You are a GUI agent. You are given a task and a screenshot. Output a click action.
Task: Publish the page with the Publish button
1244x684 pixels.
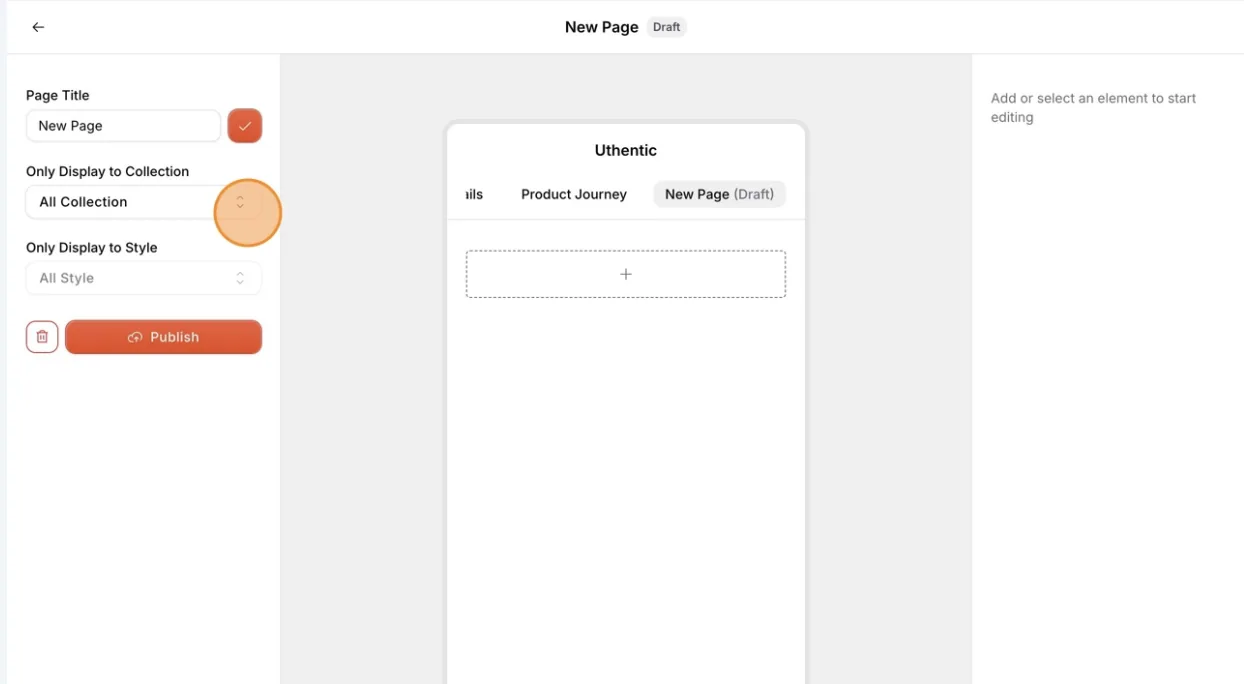click(164, 337)
